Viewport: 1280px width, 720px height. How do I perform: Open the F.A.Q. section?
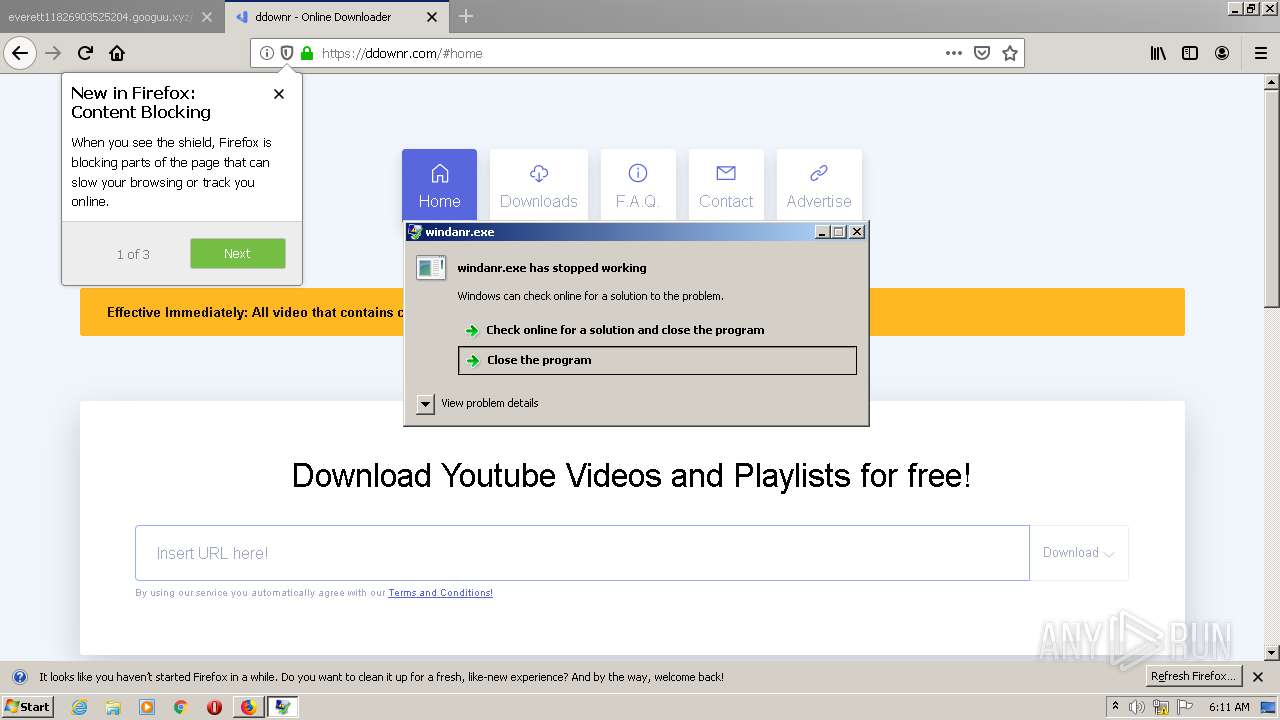pos(638,185)
